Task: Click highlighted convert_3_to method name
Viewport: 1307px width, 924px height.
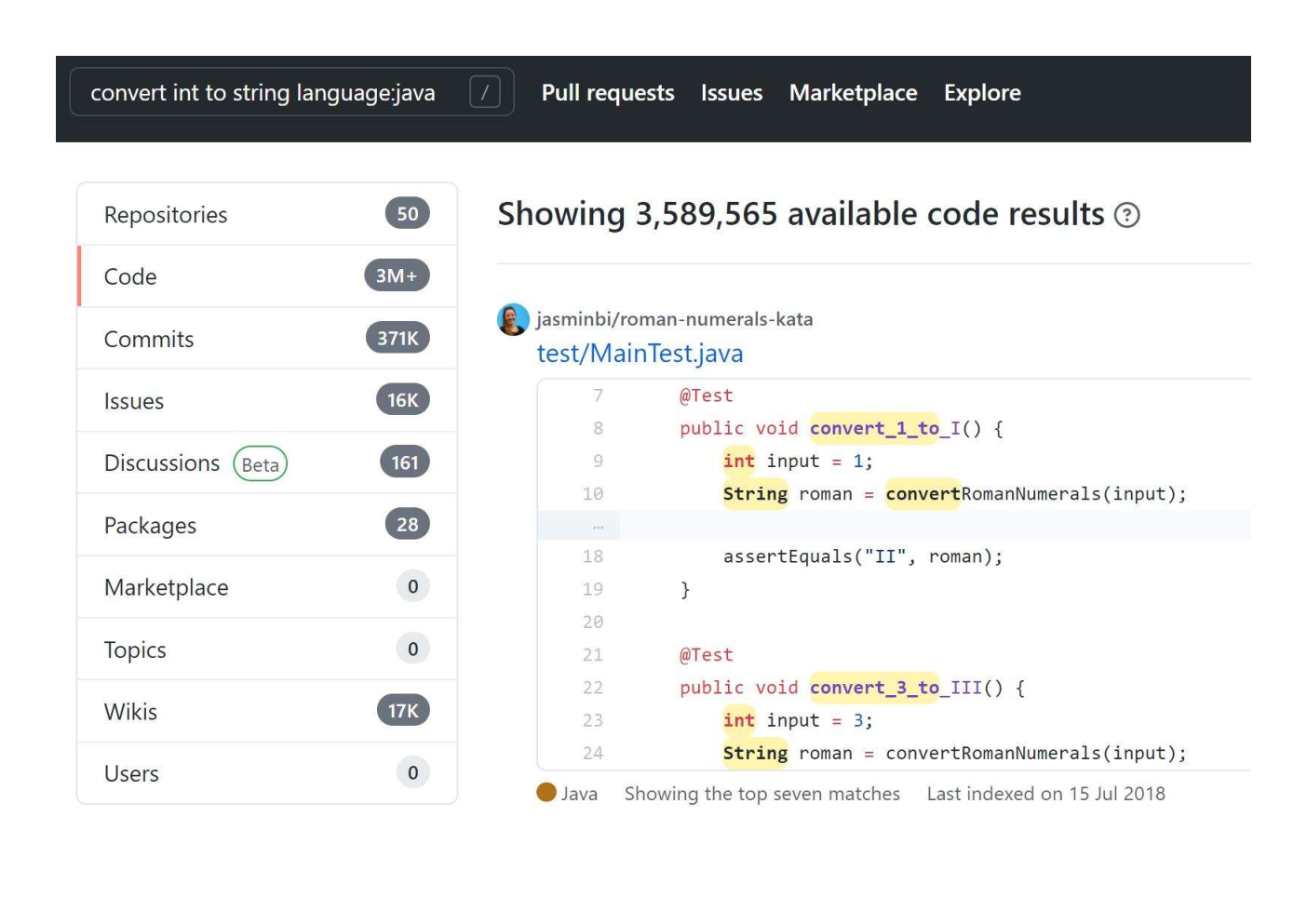Action: [x=874, y=688]
